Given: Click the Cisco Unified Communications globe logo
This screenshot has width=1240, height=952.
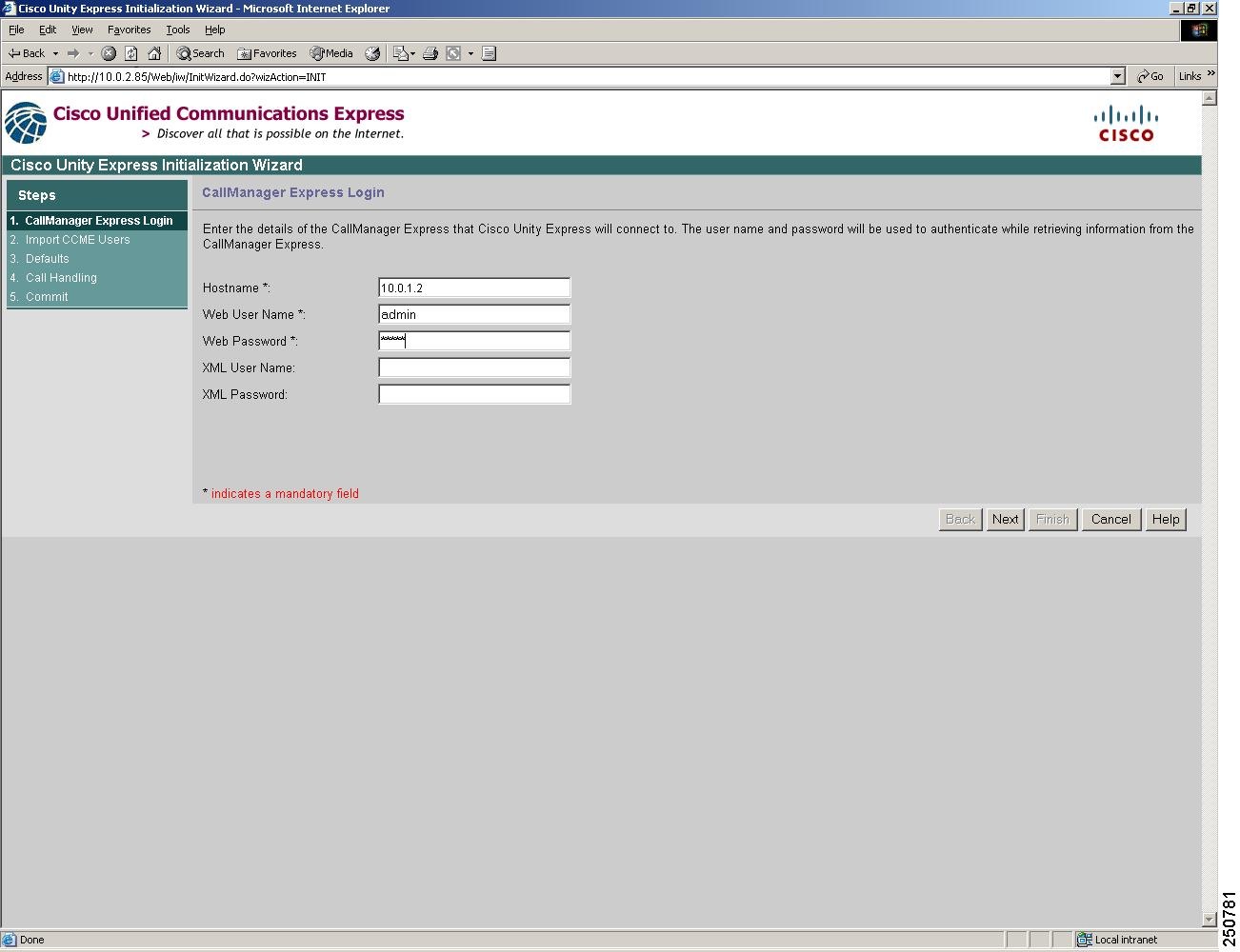Looking at the screenshot, I should tap(26, 123).
